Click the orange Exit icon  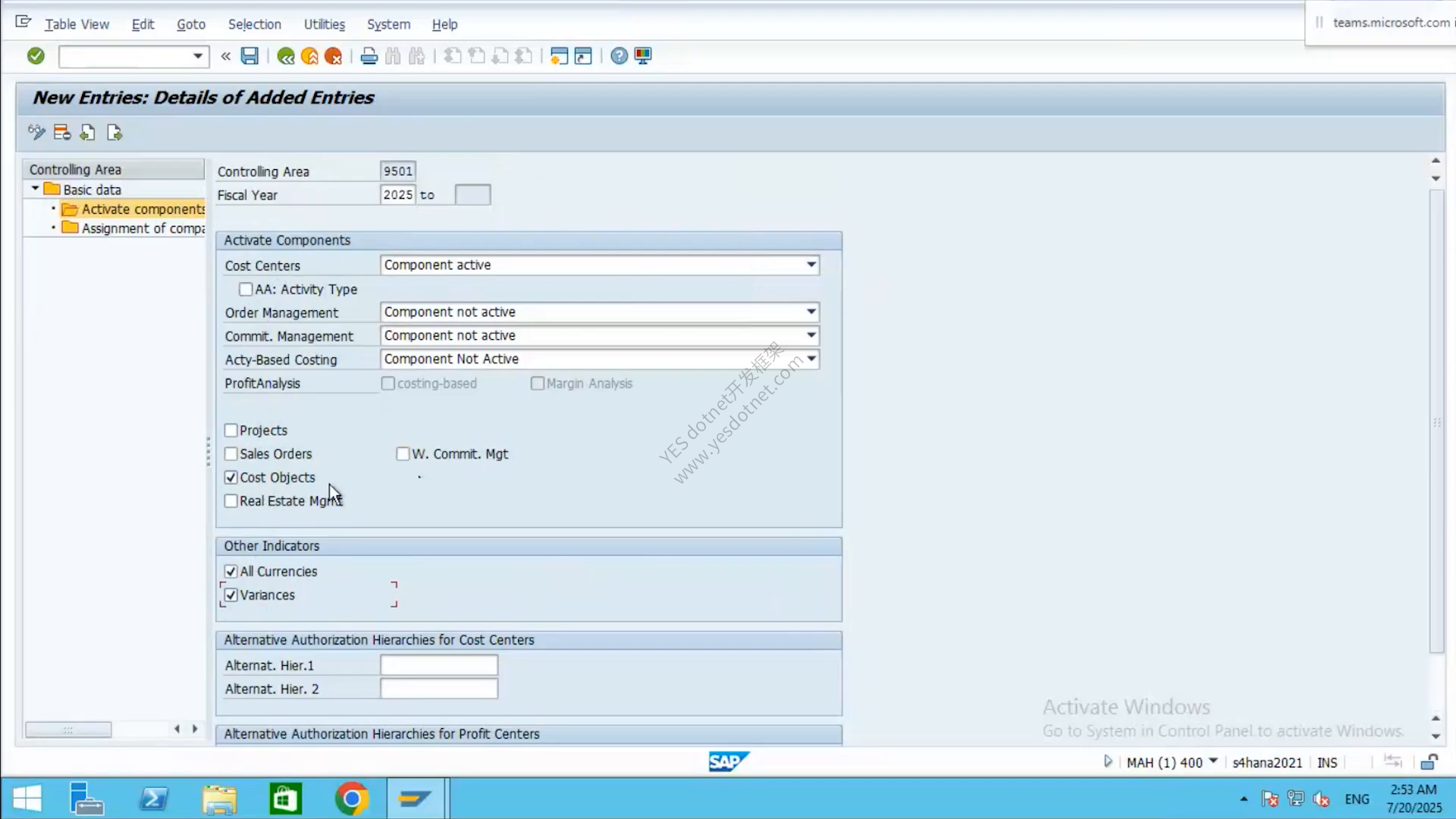[309, 56]
